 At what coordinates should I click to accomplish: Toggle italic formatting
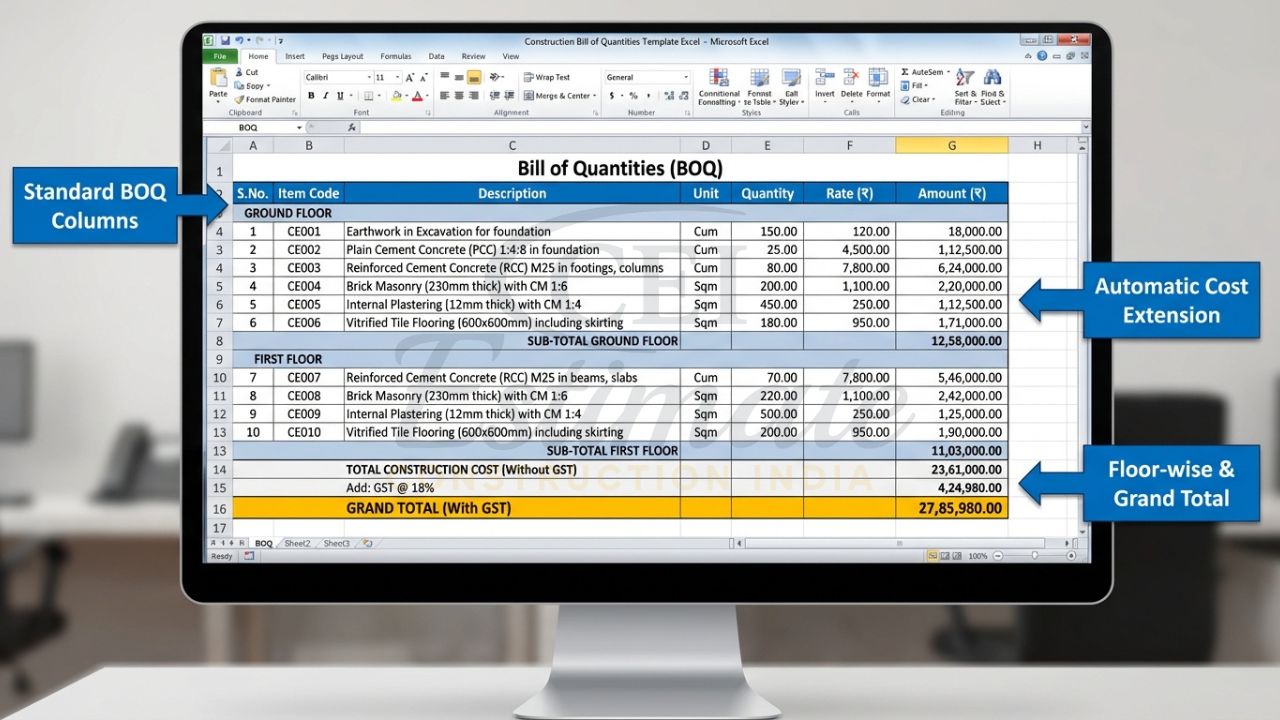pyautogui.click(x=326, y=96)
